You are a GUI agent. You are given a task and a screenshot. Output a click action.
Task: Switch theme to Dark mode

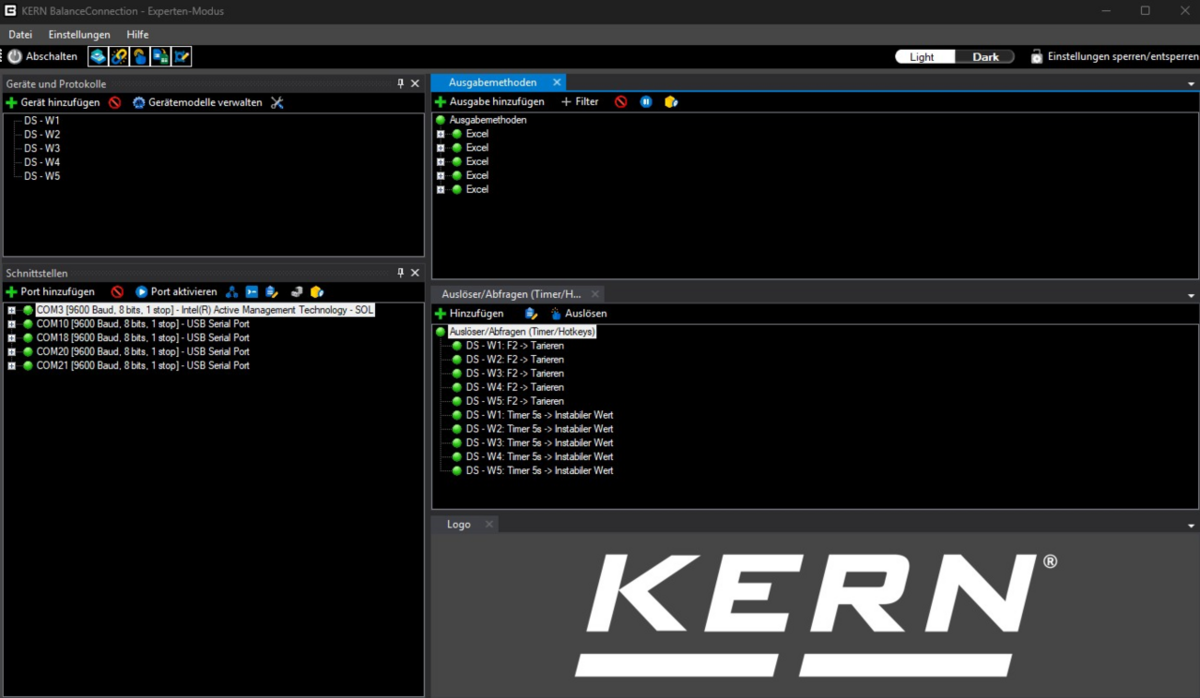point(985,57)
